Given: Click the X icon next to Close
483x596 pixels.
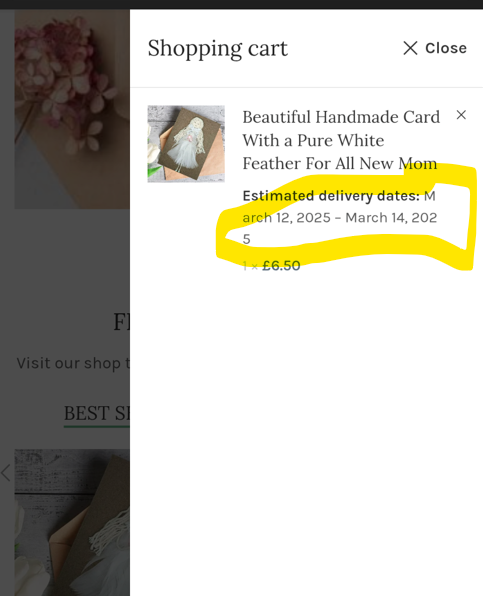Looking at the screenshot, I should 410,48.
